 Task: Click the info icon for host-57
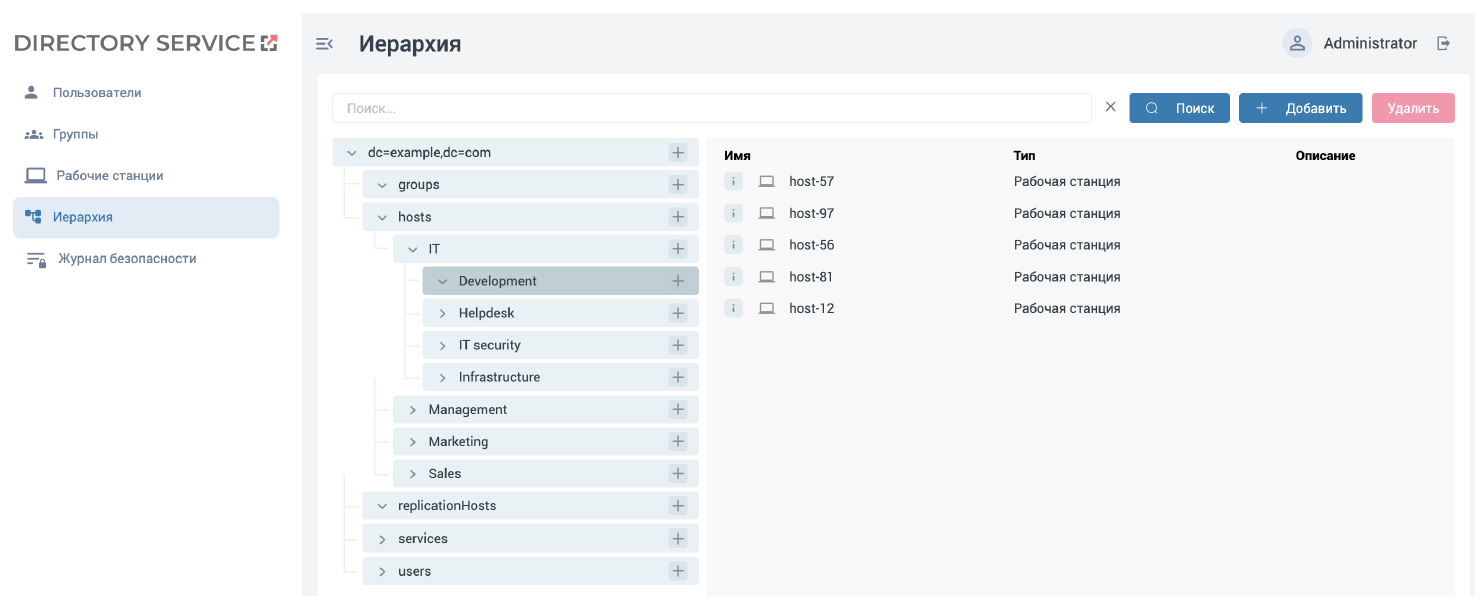click(733, 181)
